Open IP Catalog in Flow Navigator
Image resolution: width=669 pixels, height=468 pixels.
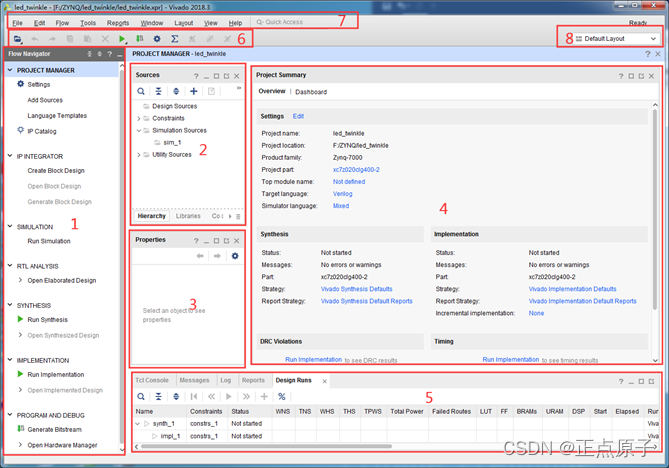[x=42, y=131]
